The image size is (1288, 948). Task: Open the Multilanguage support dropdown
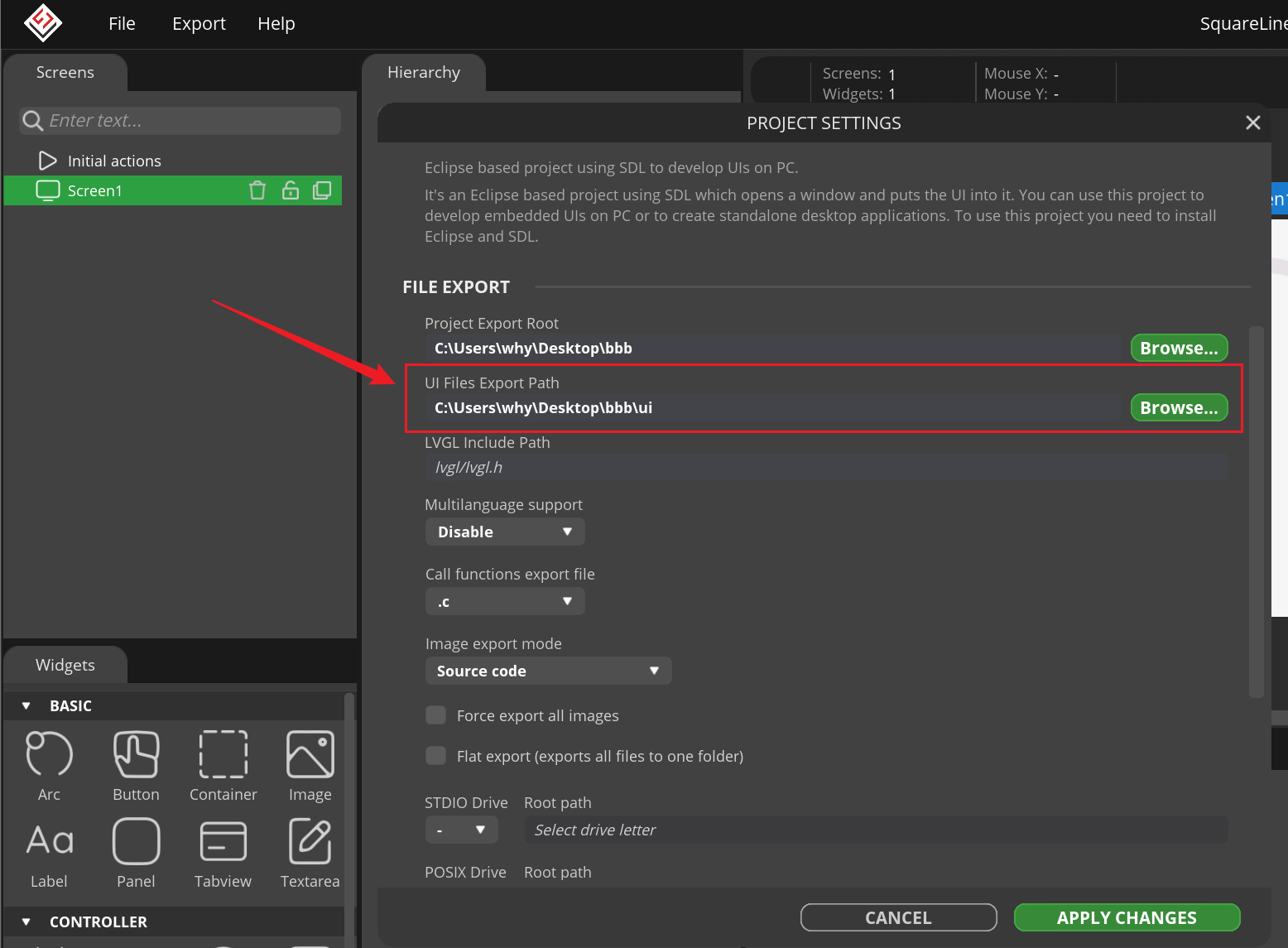click(x=505, y=532)
